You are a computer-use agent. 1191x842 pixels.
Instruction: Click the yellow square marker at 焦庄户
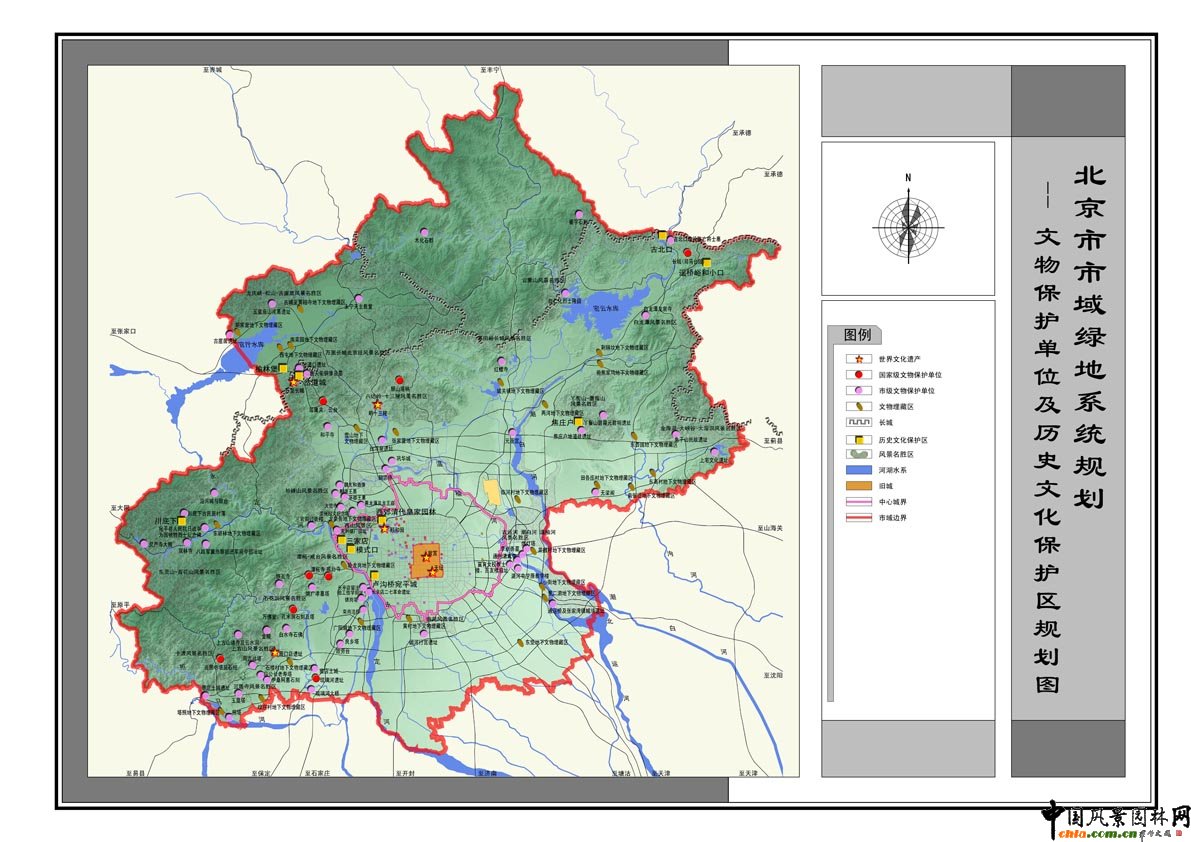point(579,423)
